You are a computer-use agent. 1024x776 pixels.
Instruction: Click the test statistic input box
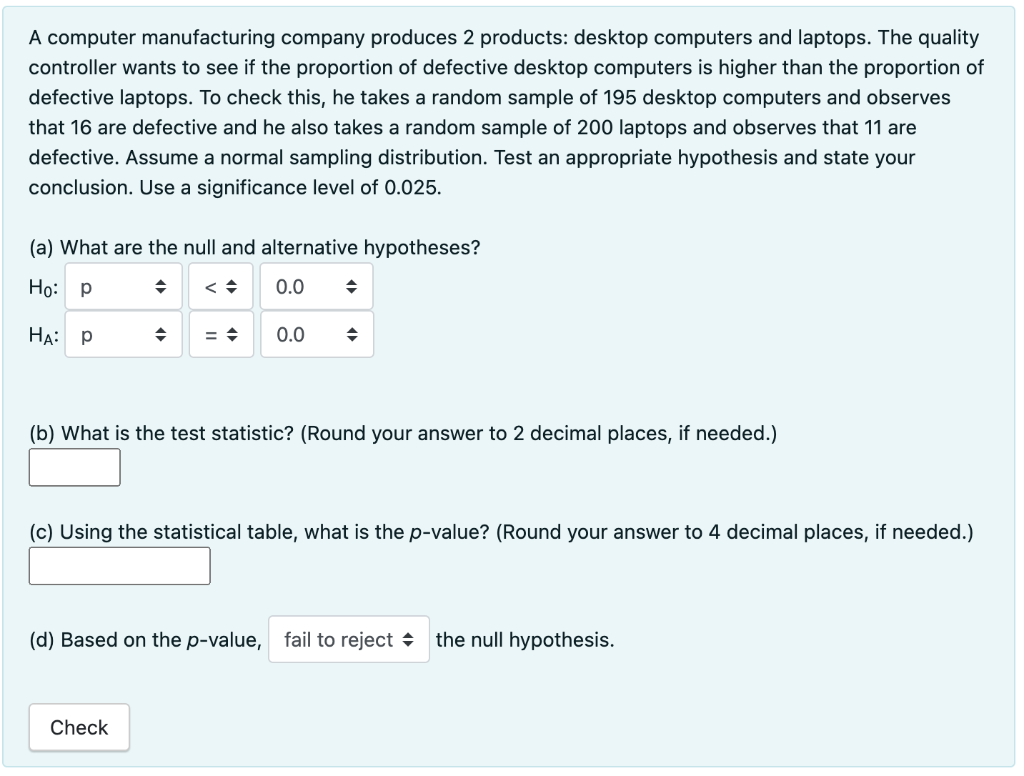tap(75, 467)
